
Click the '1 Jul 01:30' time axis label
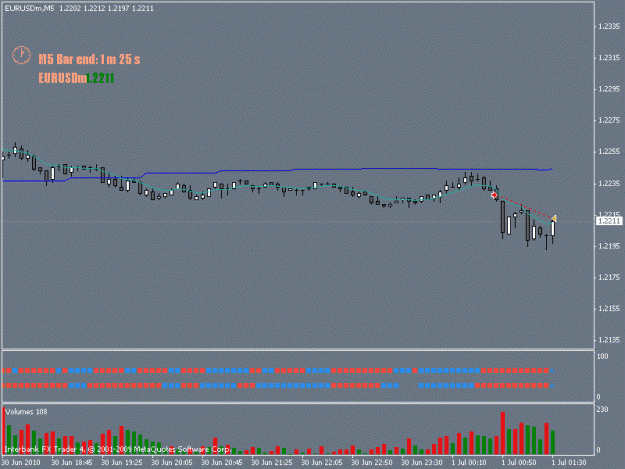569,462
